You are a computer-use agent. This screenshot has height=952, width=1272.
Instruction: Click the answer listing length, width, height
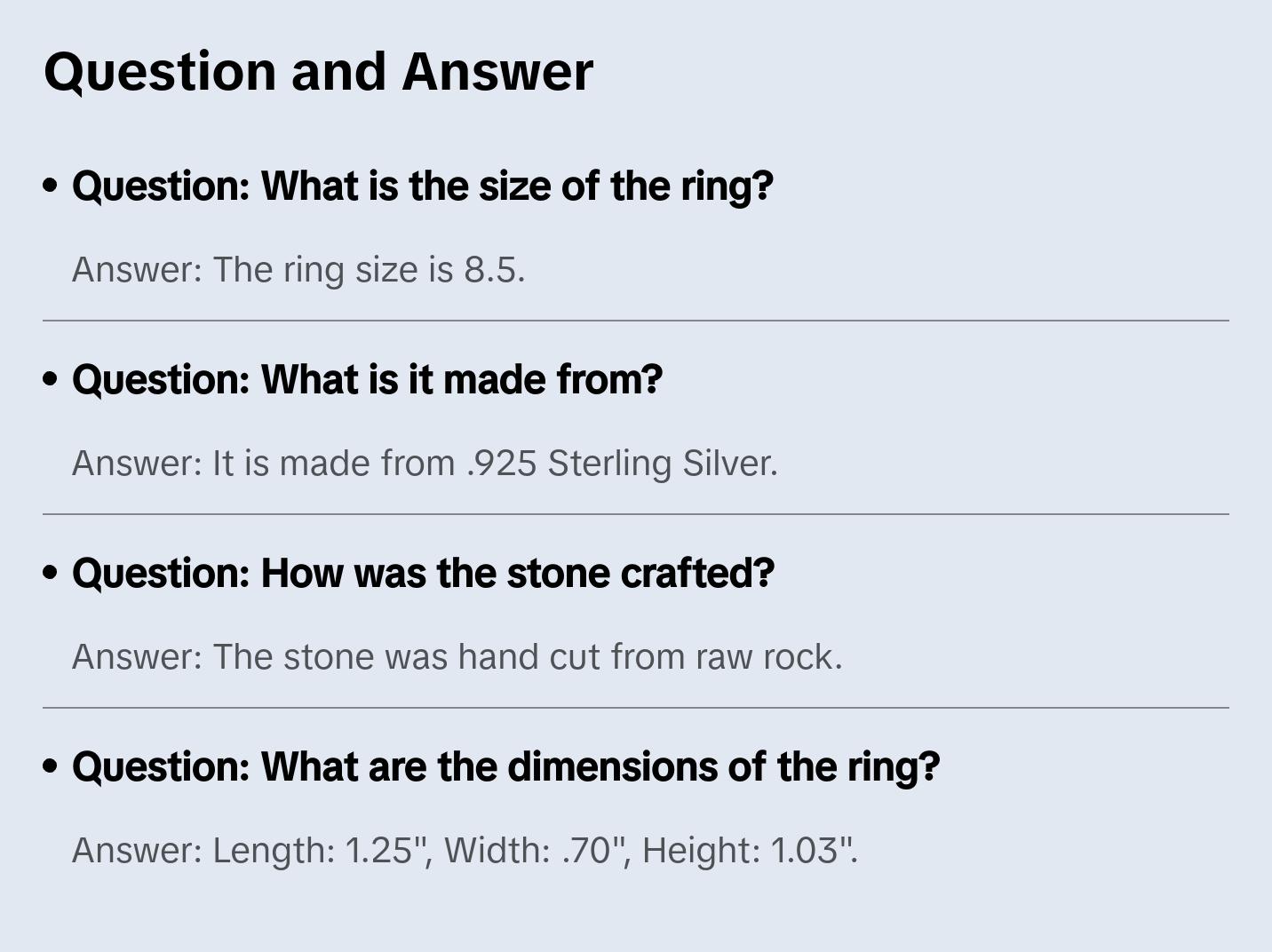[465, 851]
